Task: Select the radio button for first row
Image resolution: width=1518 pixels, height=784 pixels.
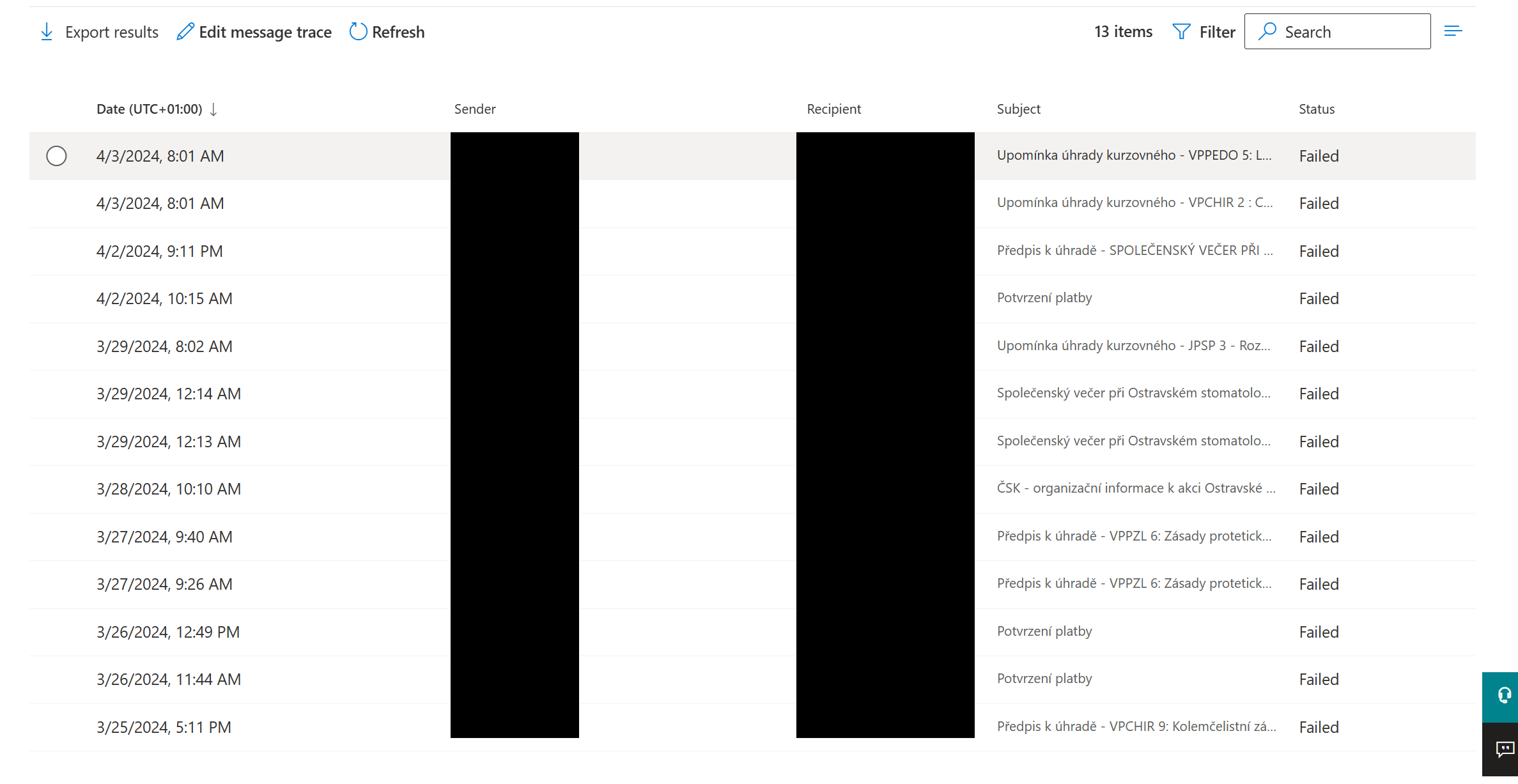Action: (x=57, y=155)
